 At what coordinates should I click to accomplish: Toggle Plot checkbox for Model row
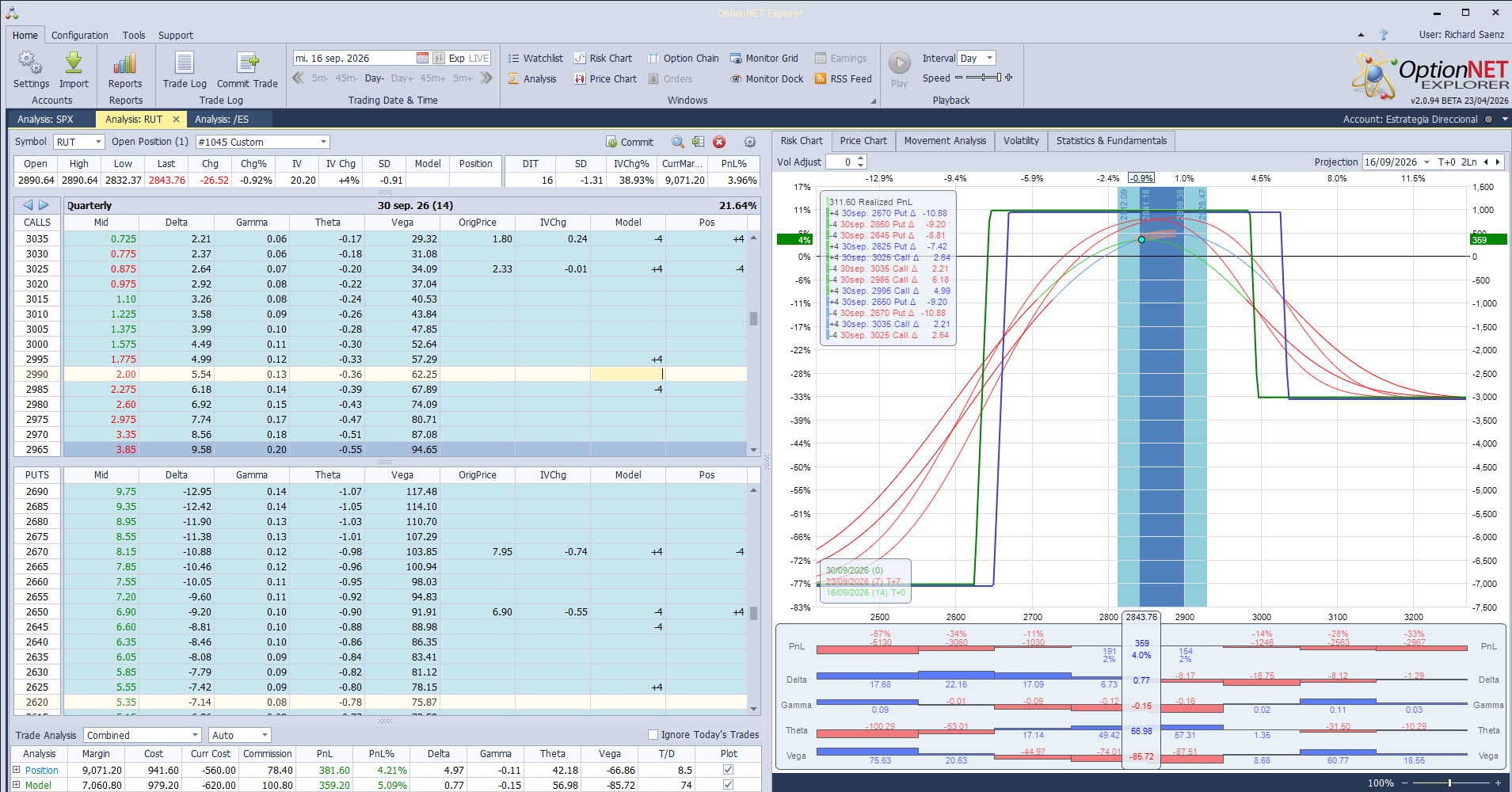pos(729,785)
